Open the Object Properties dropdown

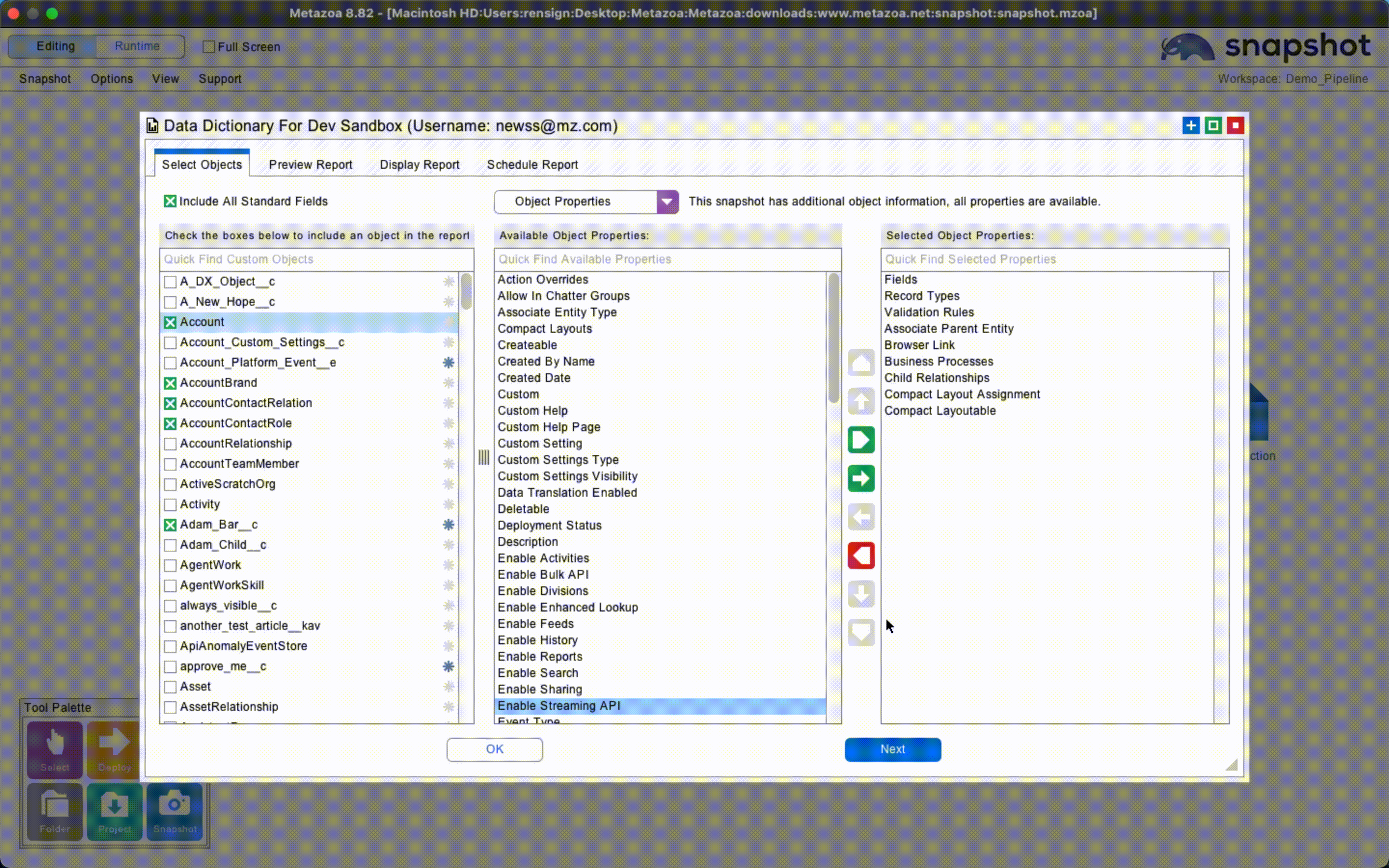(586, 202)
